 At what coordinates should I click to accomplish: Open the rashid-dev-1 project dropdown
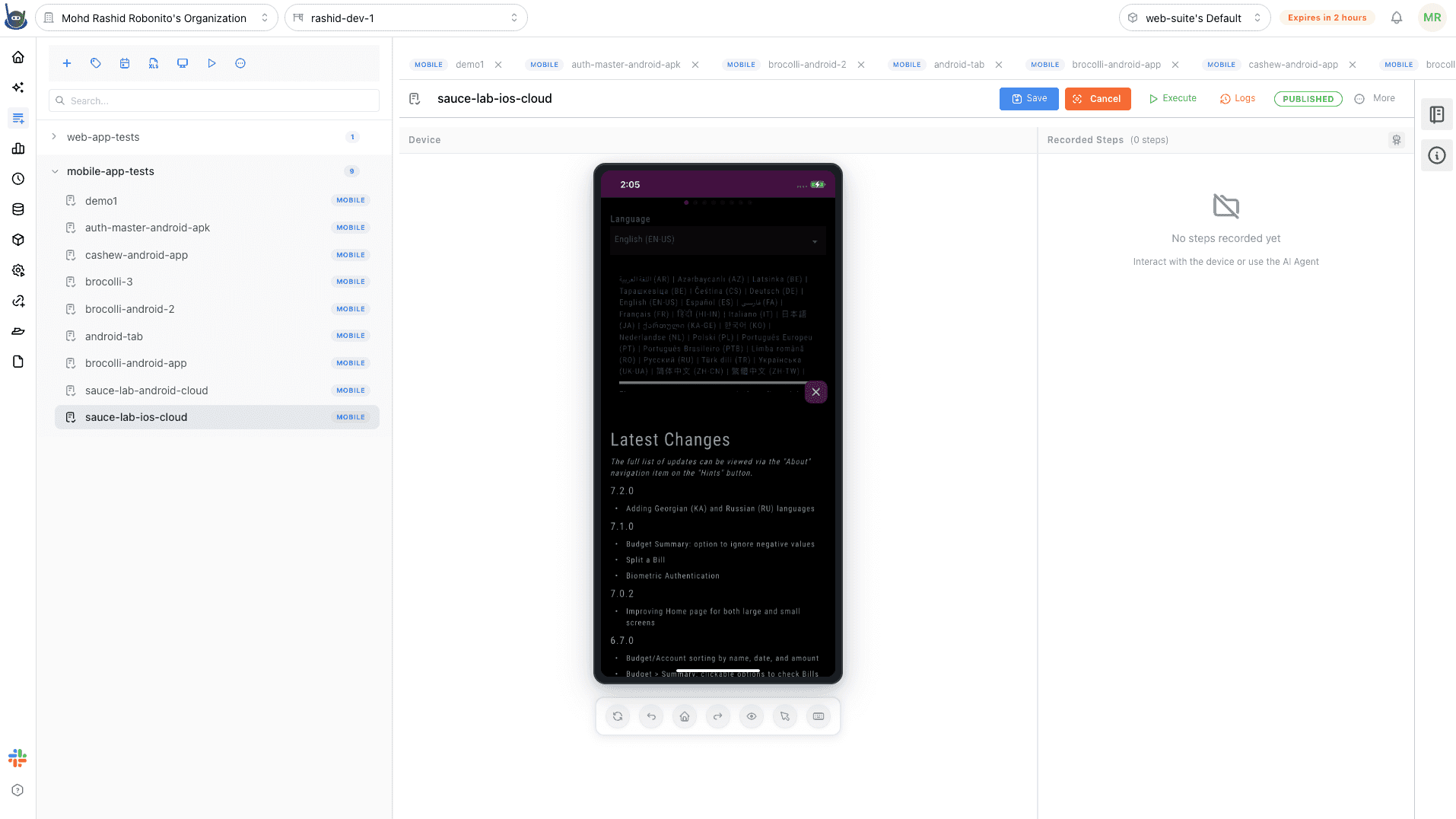pos(406,18)
